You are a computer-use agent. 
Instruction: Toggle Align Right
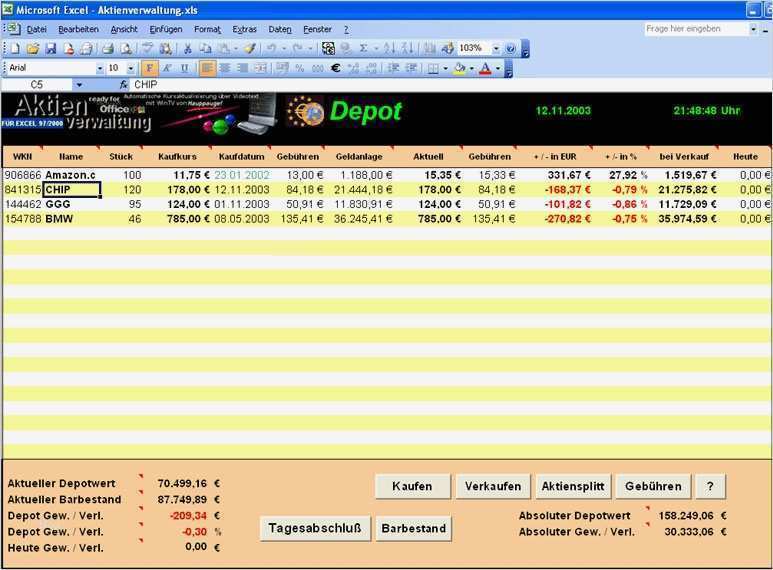pos(243,68)
